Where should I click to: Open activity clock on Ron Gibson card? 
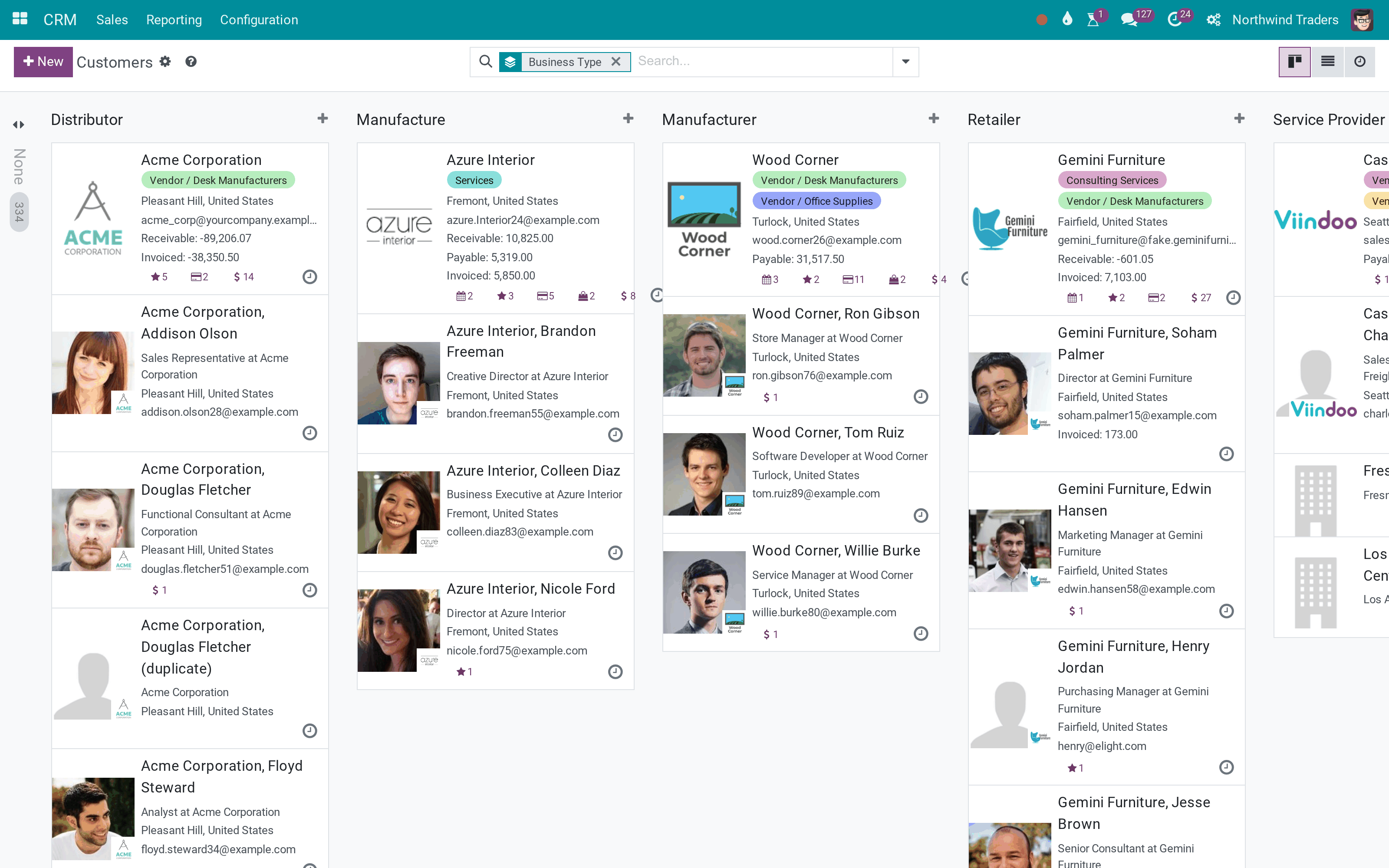(x=921, y=397)
